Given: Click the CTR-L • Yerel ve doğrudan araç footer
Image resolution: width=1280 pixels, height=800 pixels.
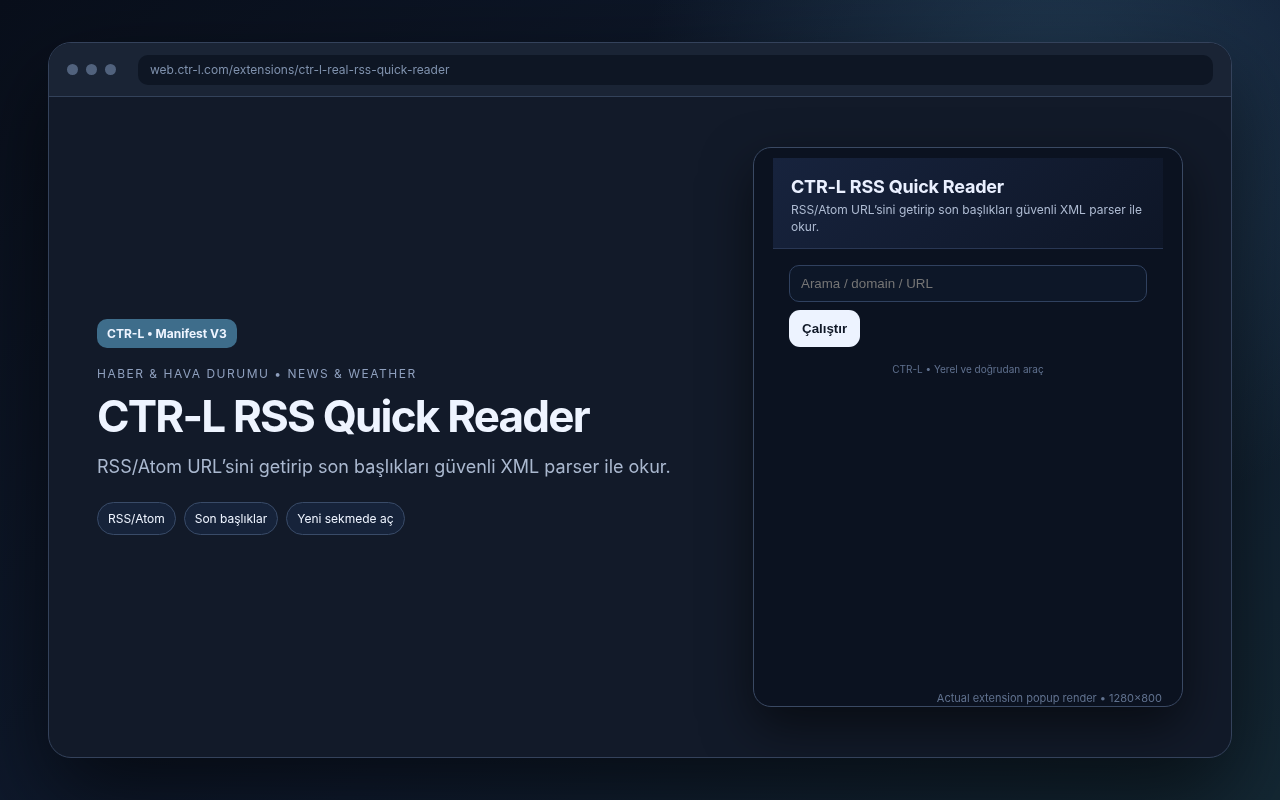Looking at the screenshot, I should (x=967, y=369).
